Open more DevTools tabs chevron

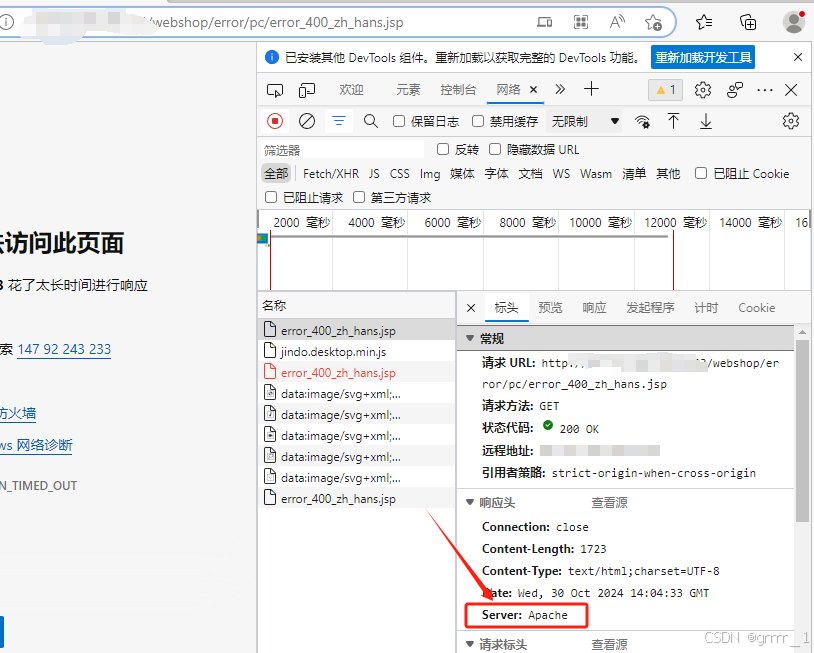[560, 89]
